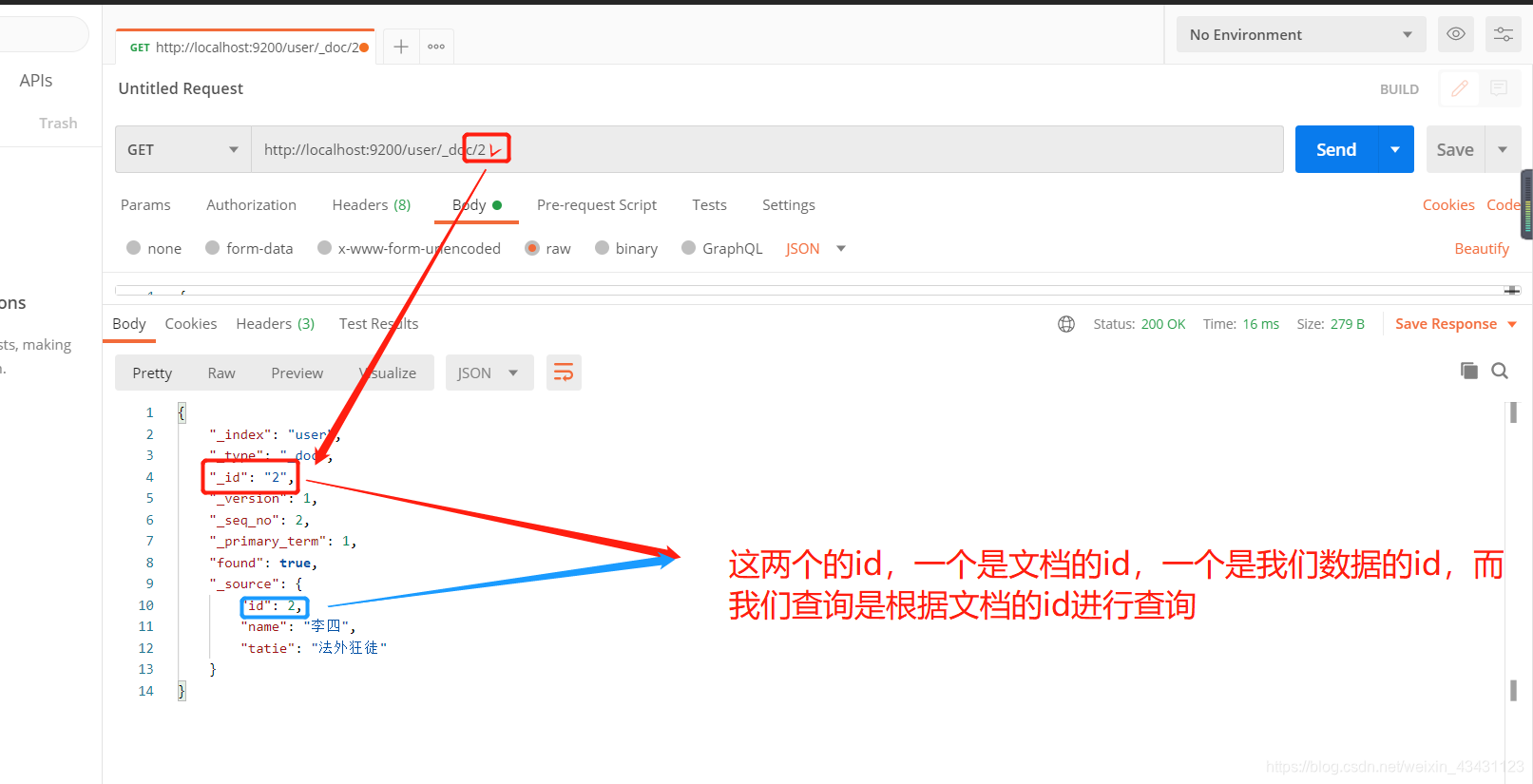Click the Beautify link
1533x784 pixels.
click(1482, 248)
